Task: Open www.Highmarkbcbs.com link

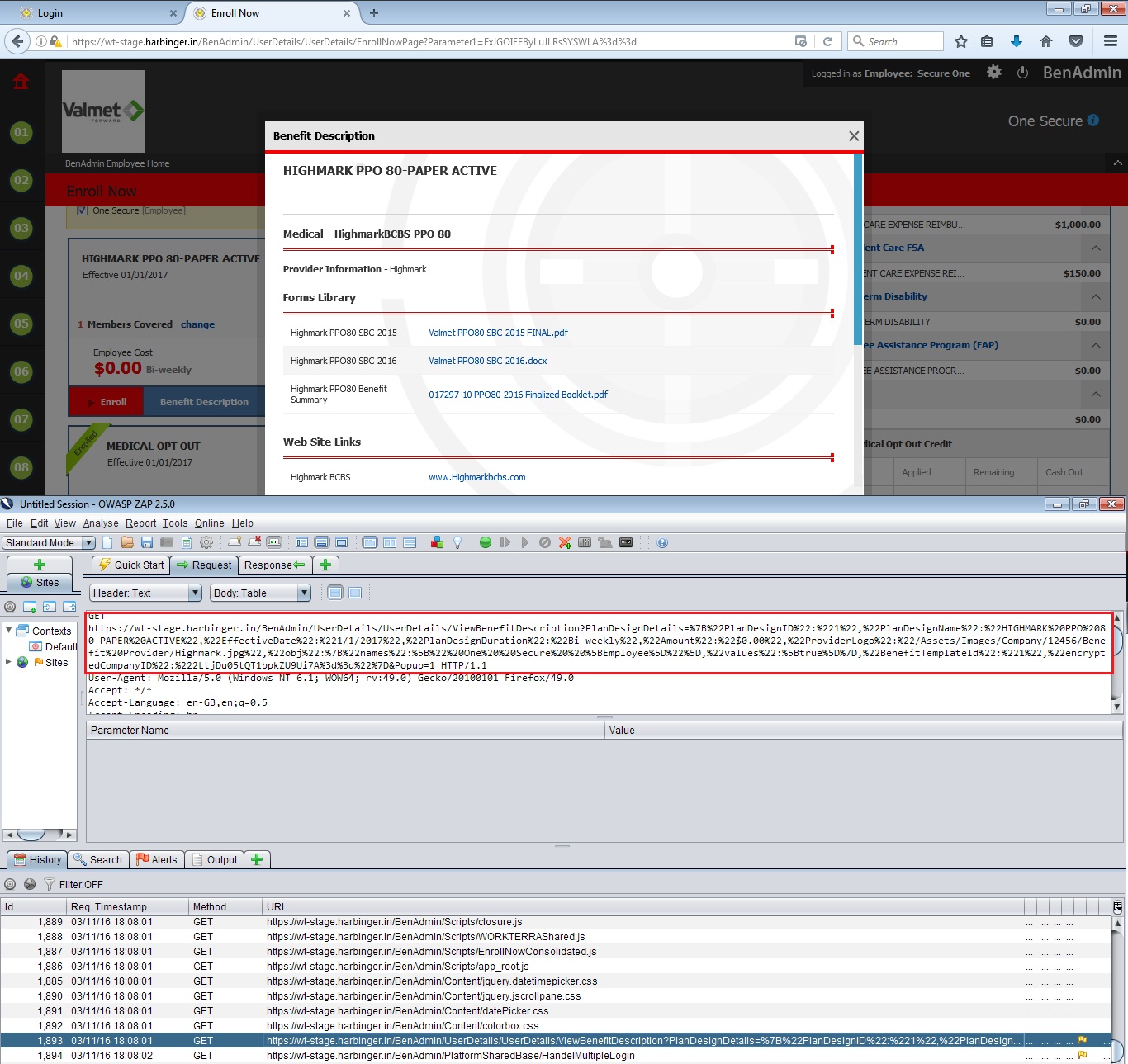Action: click(476, 477)
